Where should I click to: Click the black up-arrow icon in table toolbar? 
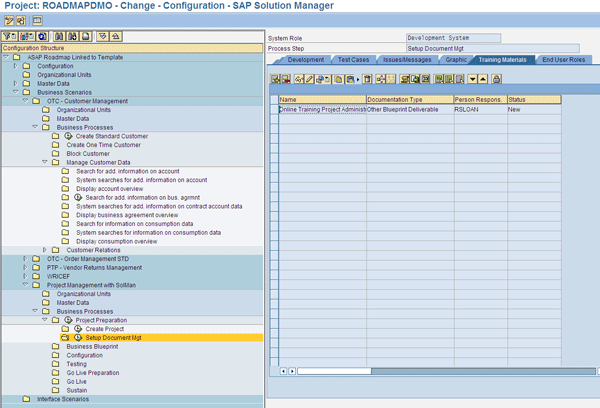483,79
